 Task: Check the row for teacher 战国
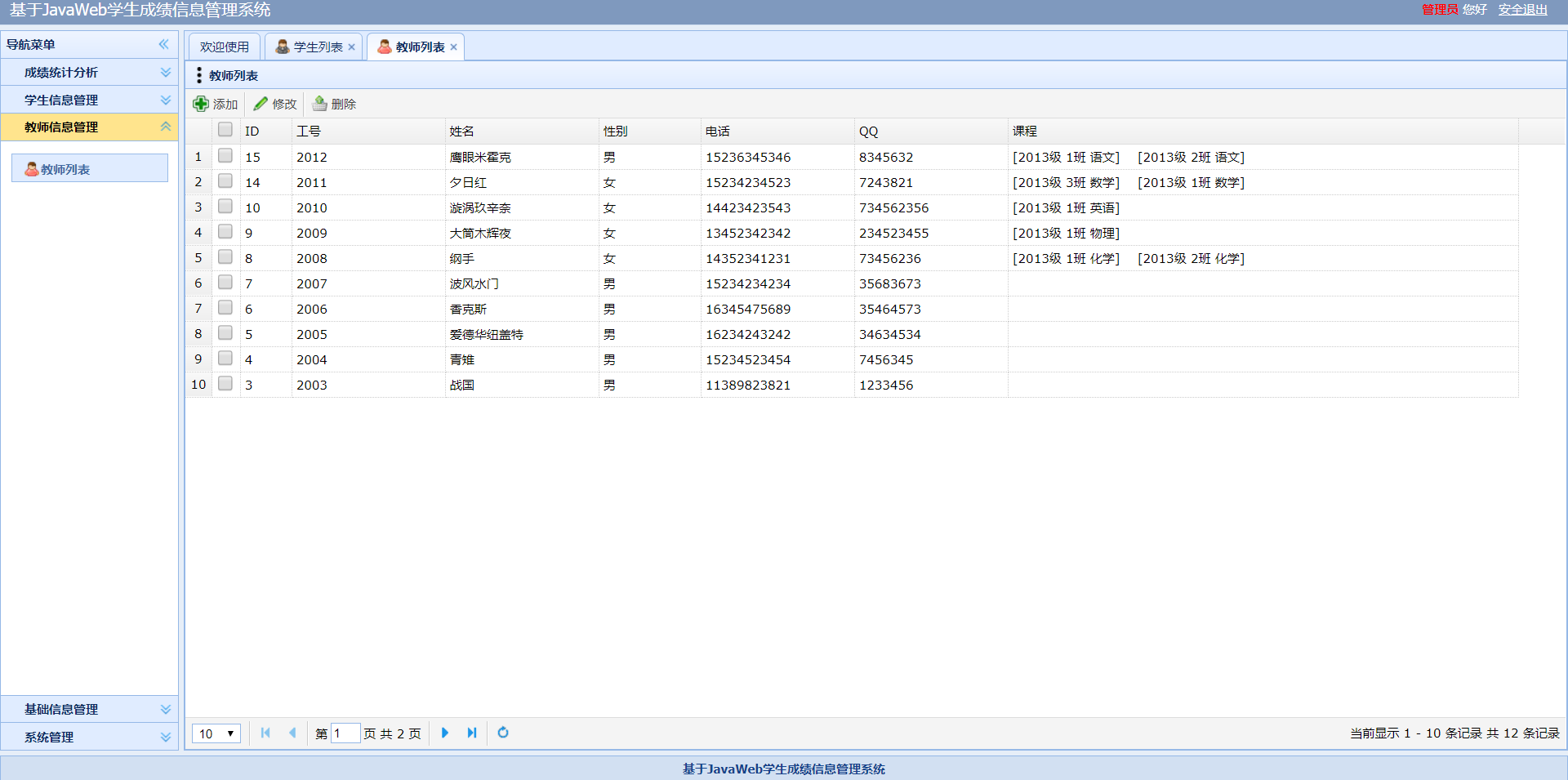(x=225, y=383)
